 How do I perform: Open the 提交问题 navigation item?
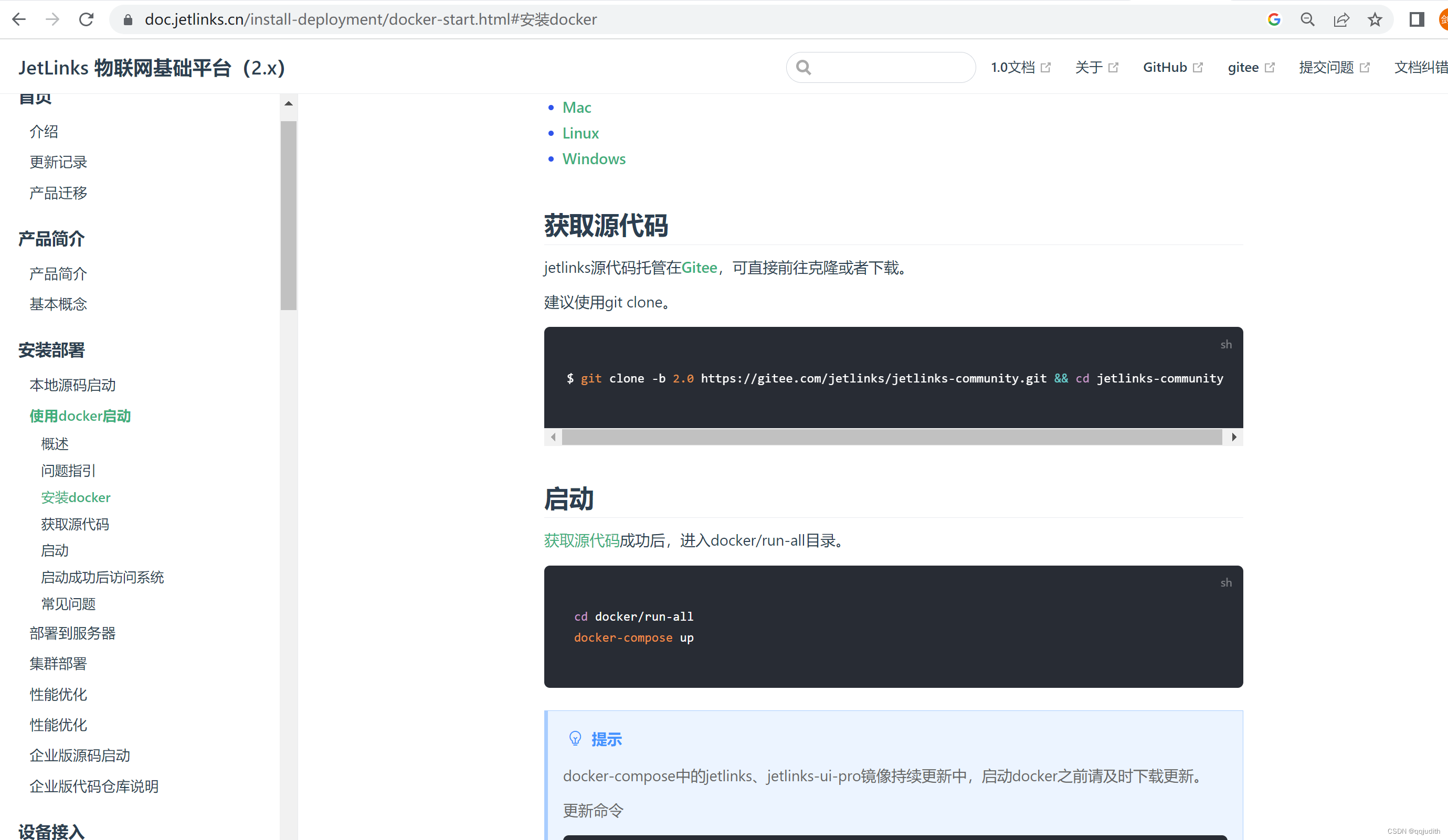tap(1326, 67)
